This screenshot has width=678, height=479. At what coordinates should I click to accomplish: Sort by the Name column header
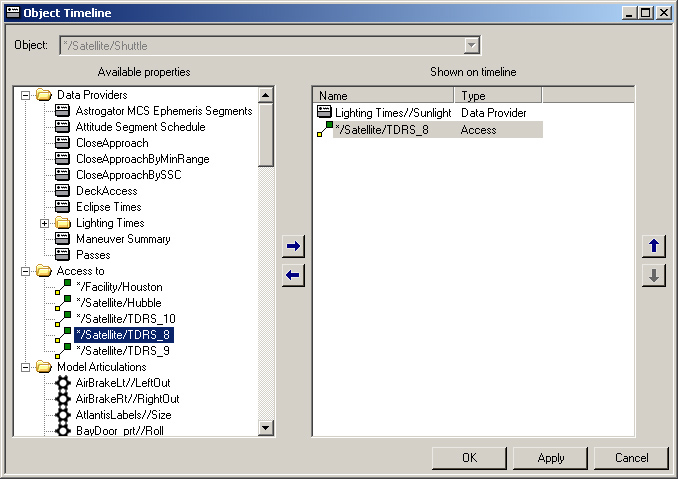coord(384,96)
